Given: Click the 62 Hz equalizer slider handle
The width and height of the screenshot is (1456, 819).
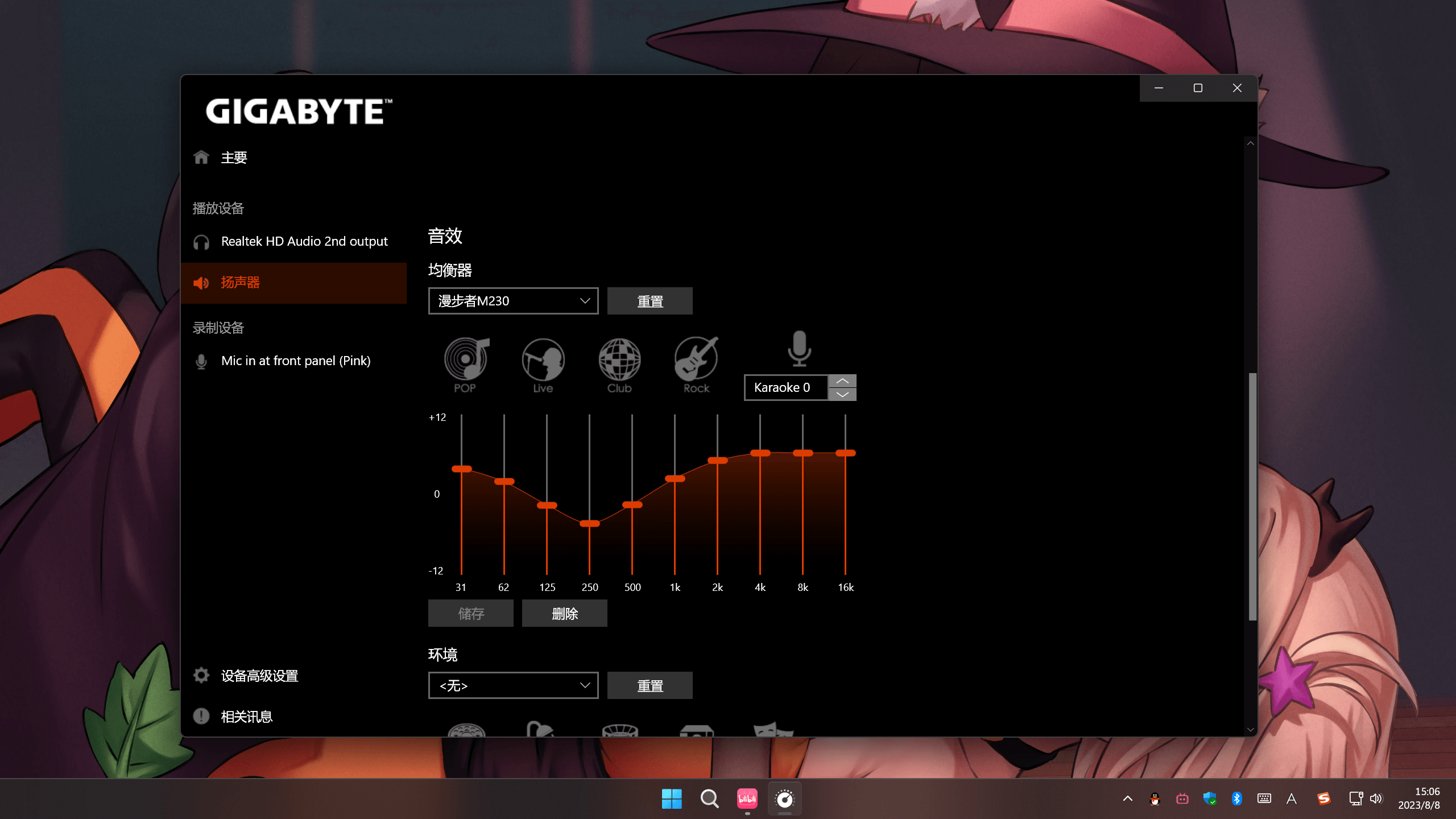Looking at the screenshot, I should pos(504,481).
